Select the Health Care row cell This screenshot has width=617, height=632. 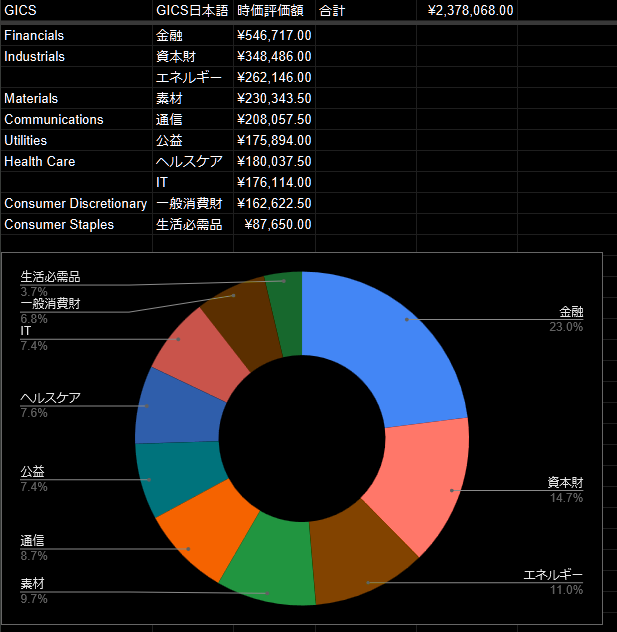tap(75, 161)
